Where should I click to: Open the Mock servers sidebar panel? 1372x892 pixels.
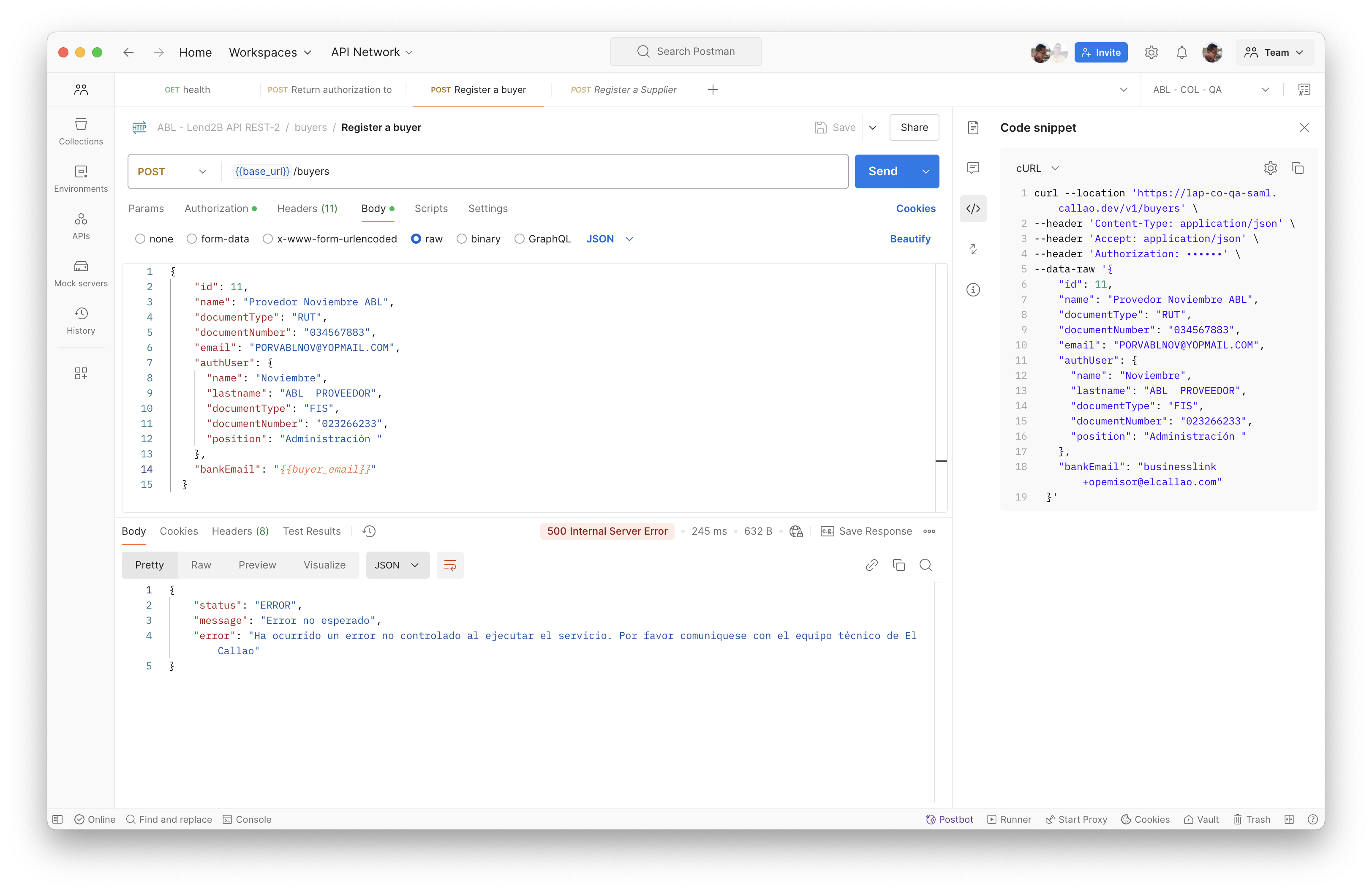point(81,273)
